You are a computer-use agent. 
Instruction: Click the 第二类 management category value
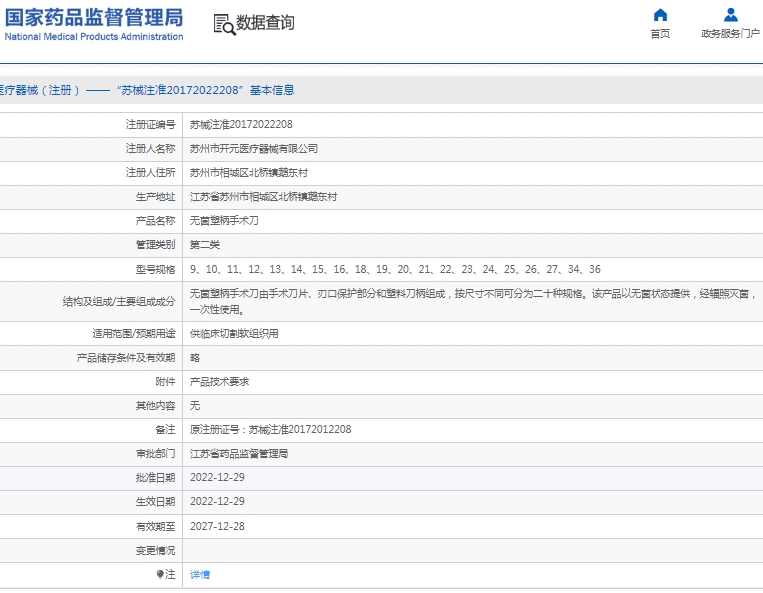click(204, 245)
